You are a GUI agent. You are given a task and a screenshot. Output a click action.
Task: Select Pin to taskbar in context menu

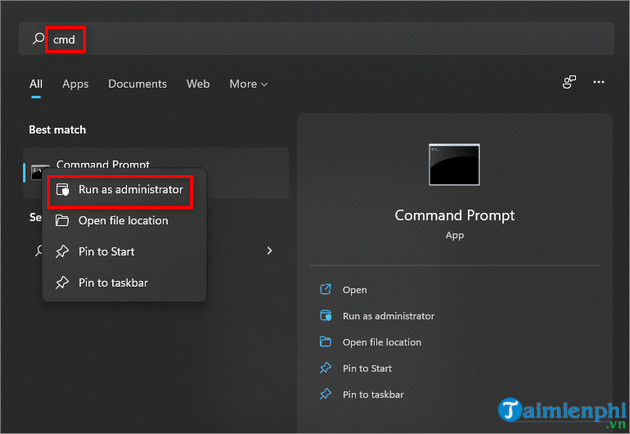[125, 283]
